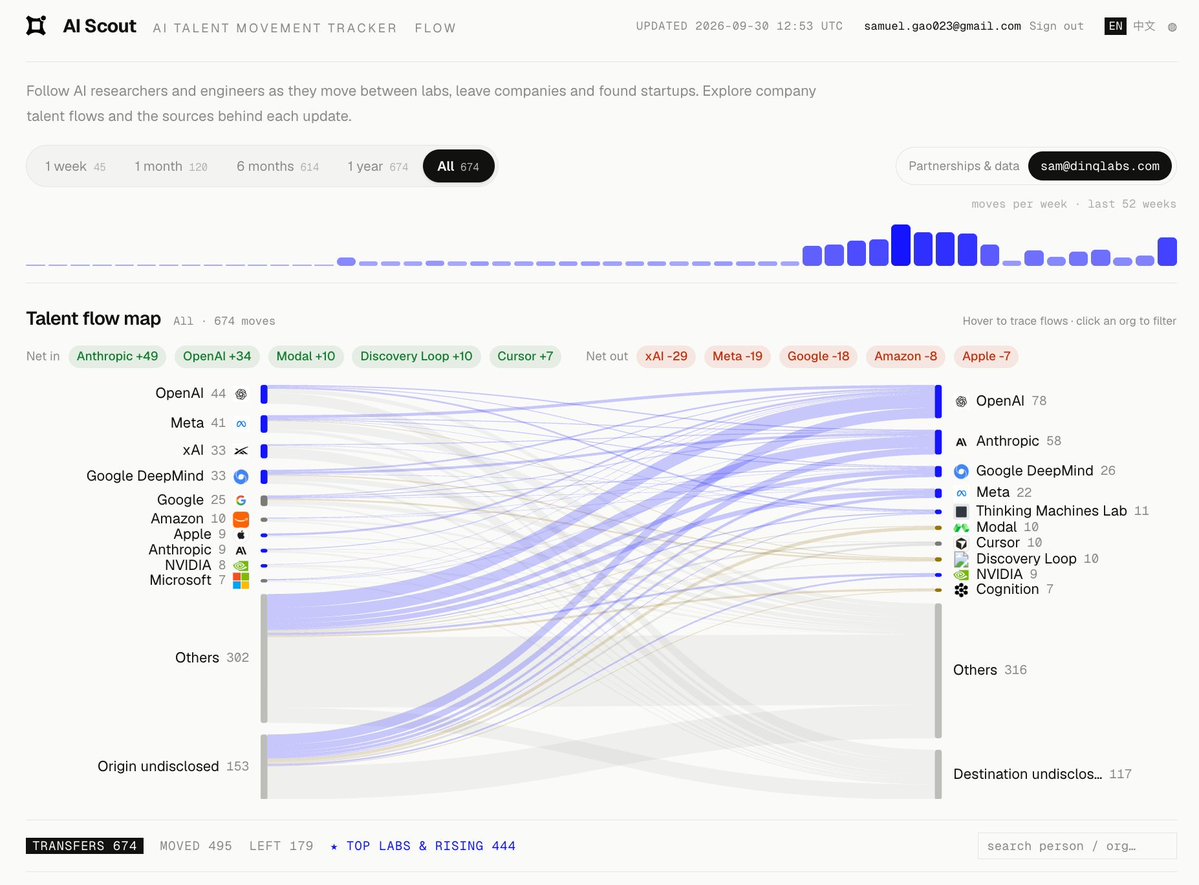
Task: Click the UPDATED 2026-09-30 timestamp text
Action: point(739,26)
